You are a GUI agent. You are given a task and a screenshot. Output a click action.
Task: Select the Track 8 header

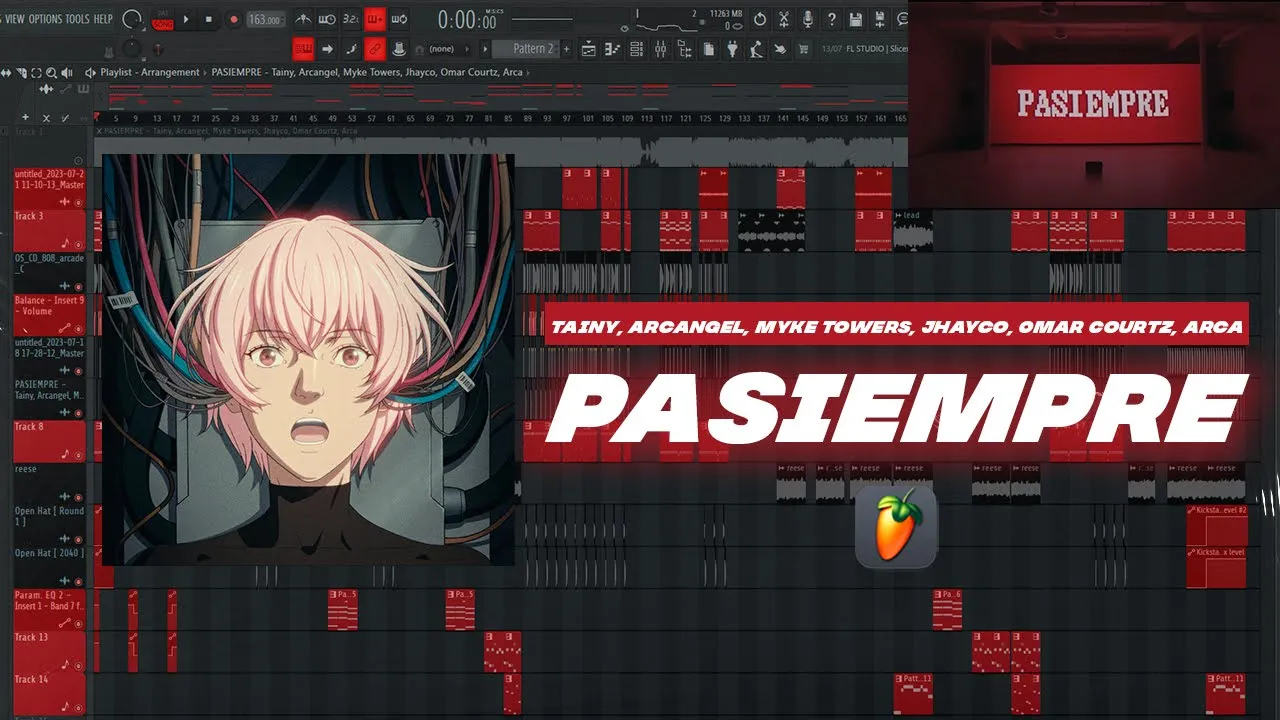coord(48,441)
